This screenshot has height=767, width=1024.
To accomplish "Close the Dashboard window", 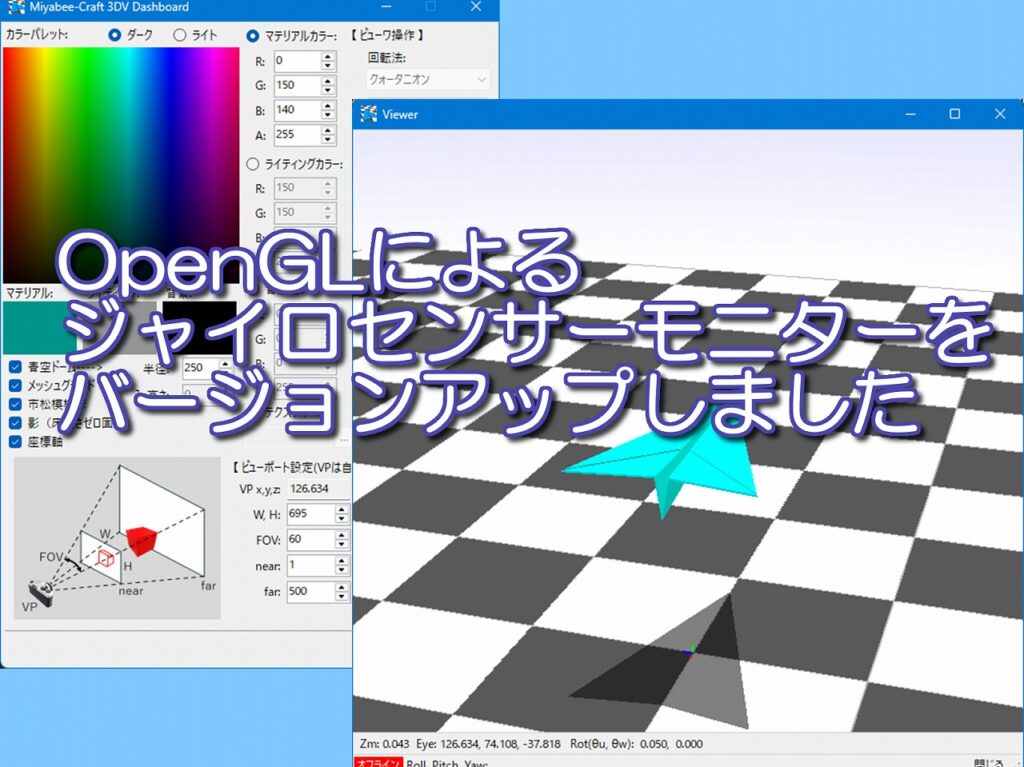I will point(476,7).
